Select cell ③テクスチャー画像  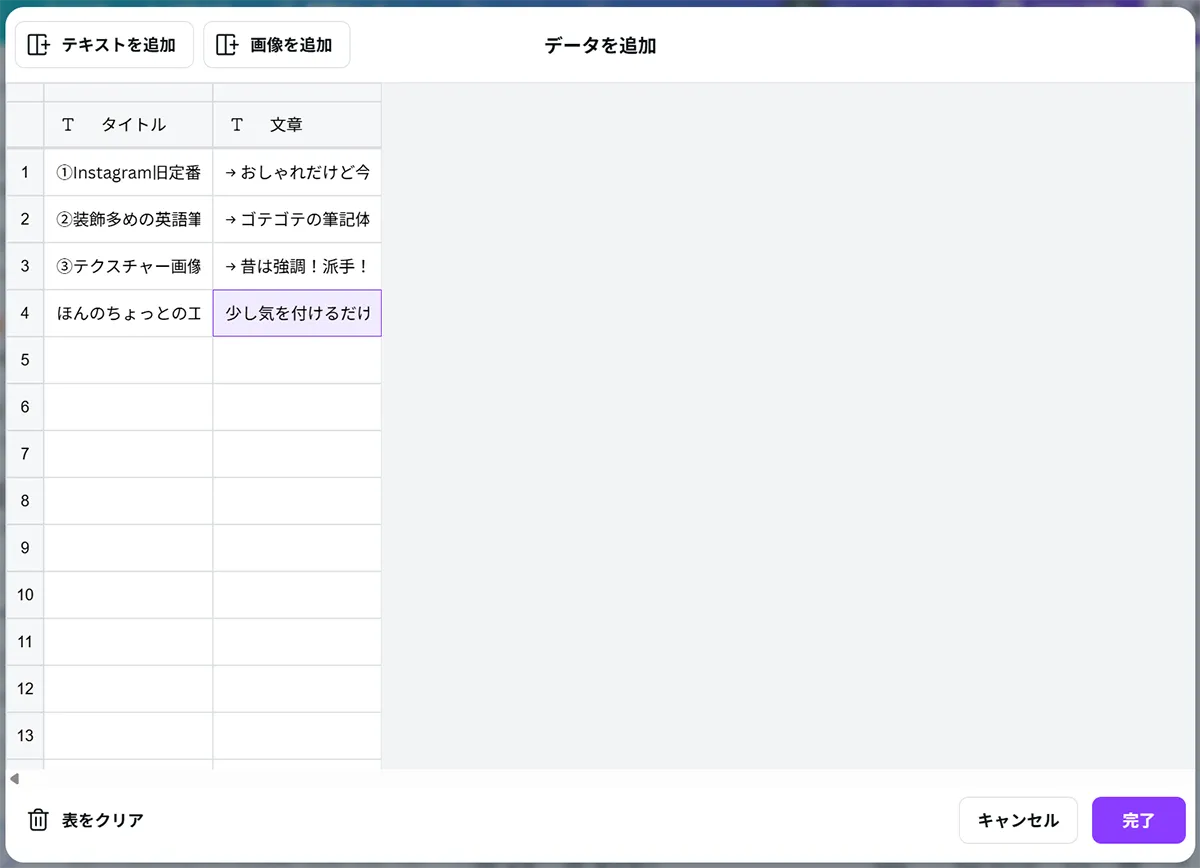coord(128,266)
